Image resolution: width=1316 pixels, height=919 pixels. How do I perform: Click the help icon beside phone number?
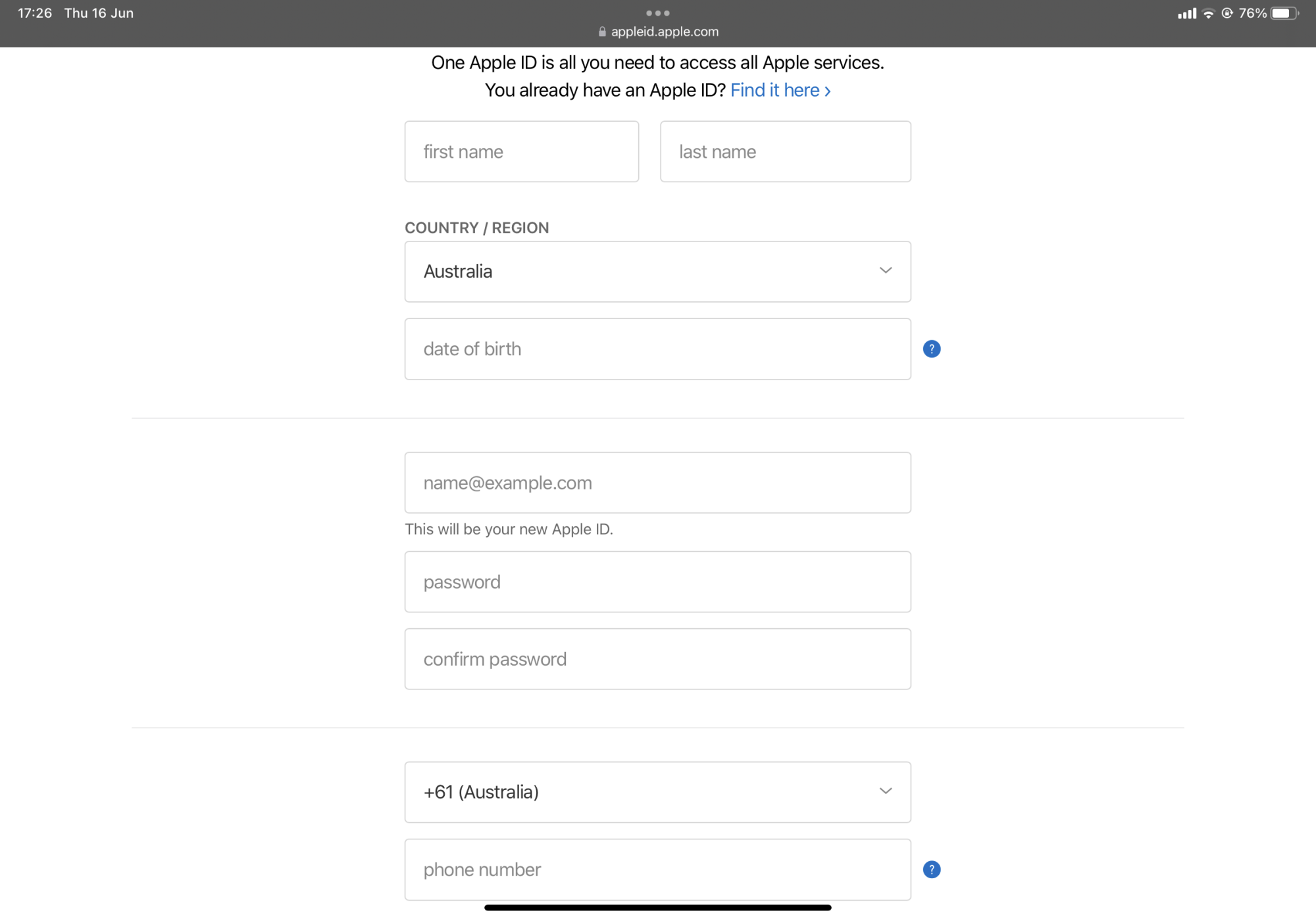click(931, 869)
